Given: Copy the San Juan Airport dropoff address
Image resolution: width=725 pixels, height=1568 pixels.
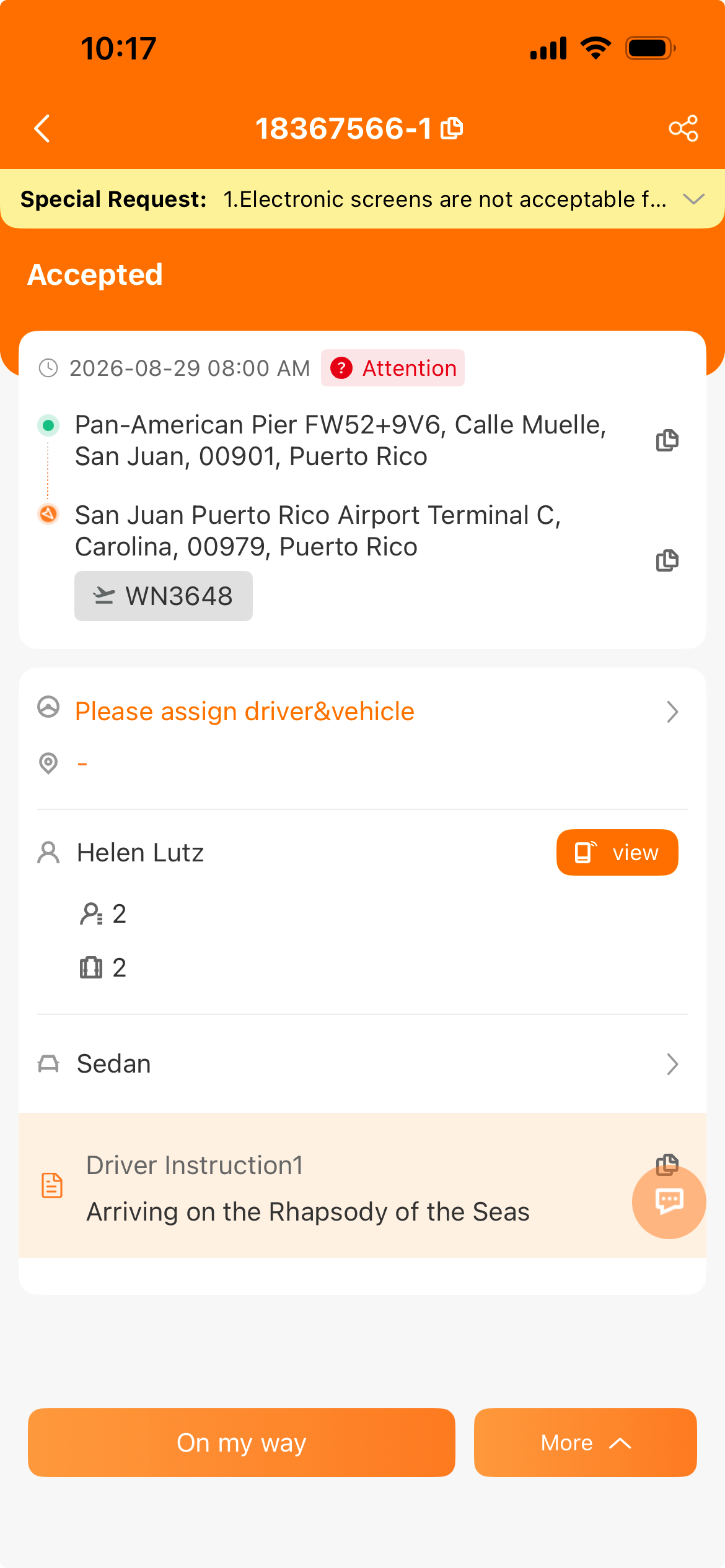Looking at the screenshot, I should tap(667, 560).
